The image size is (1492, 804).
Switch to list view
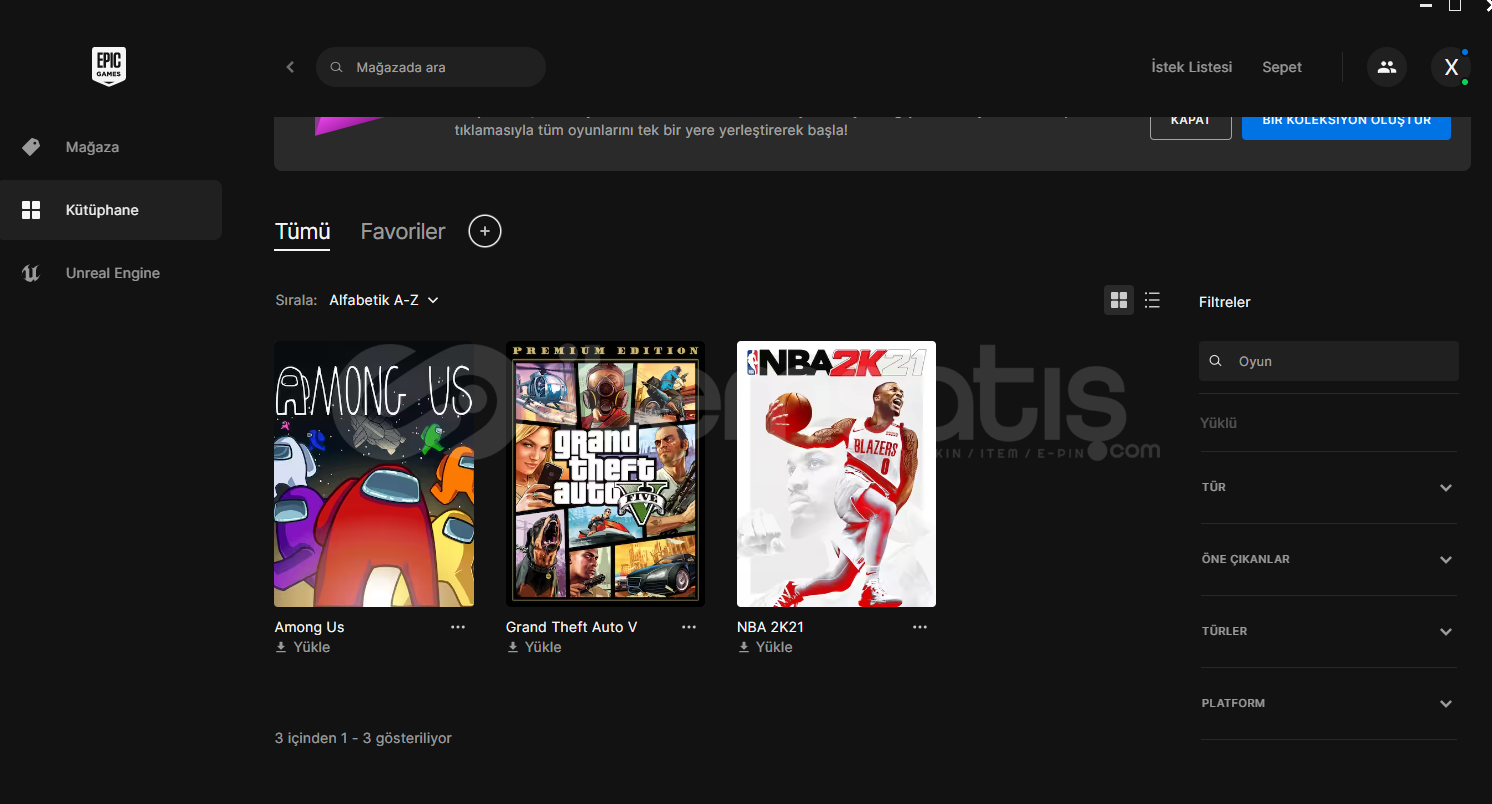[1152, 300]
